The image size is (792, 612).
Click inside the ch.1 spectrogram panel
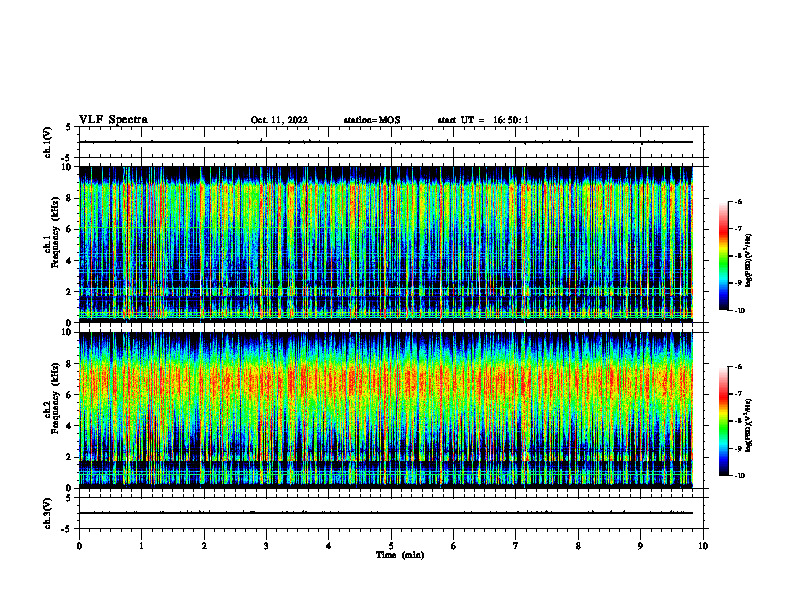coord(386,244)
